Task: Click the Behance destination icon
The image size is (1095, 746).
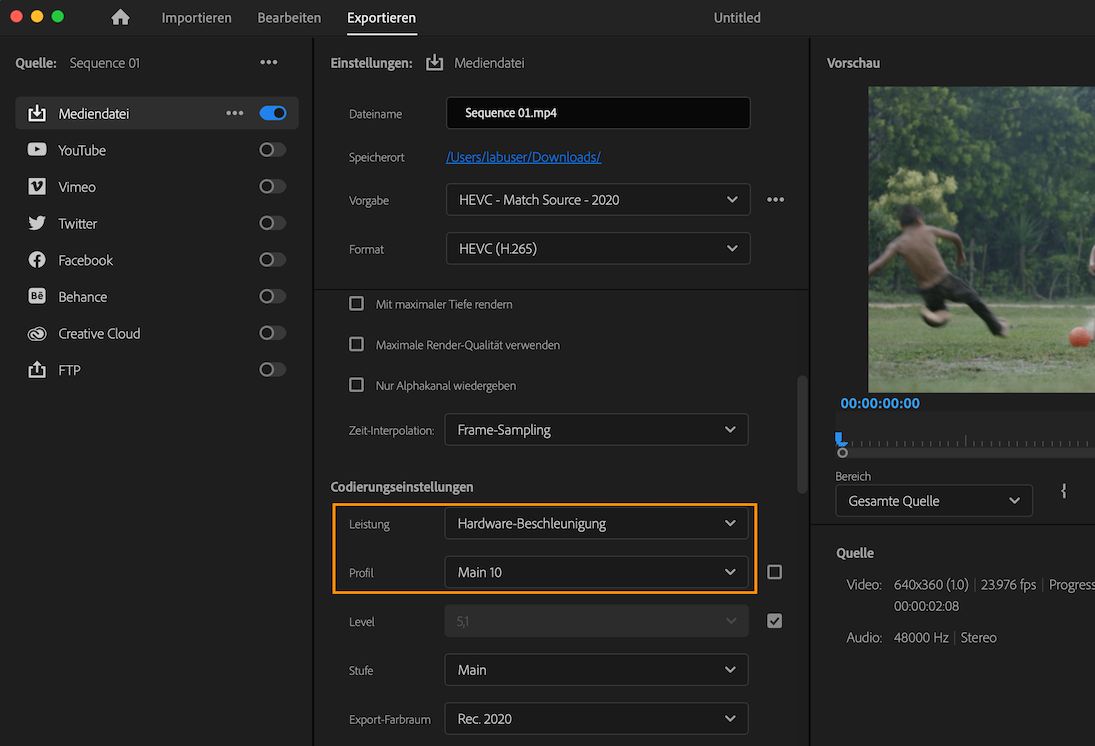Action: [x=37, y=297]
